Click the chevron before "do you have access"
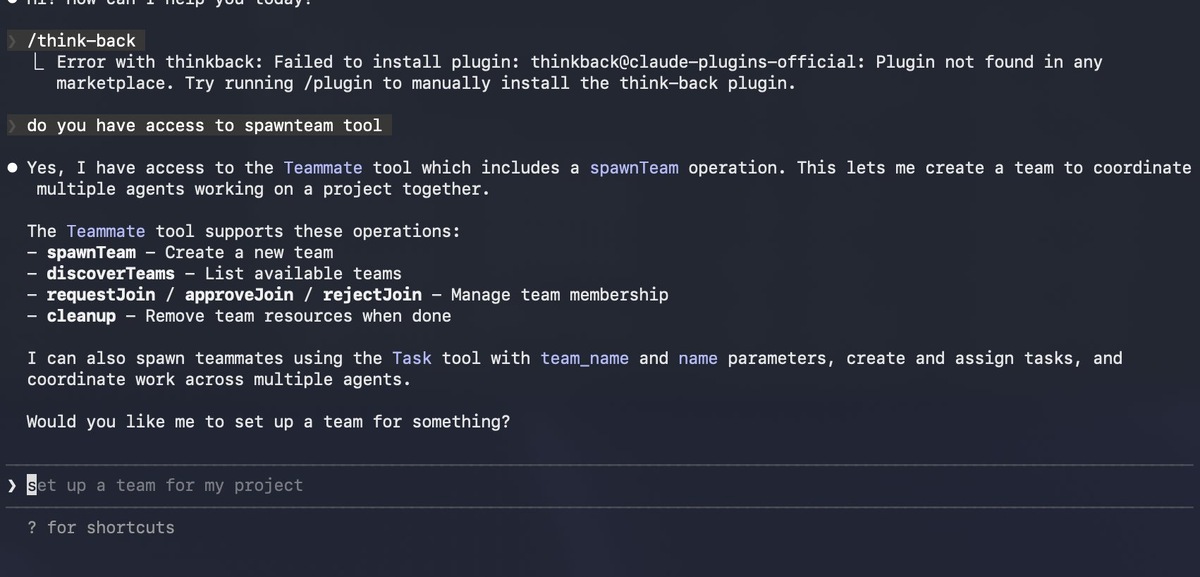Viewport: 1200px width, 577px height. tap(11, 126)
